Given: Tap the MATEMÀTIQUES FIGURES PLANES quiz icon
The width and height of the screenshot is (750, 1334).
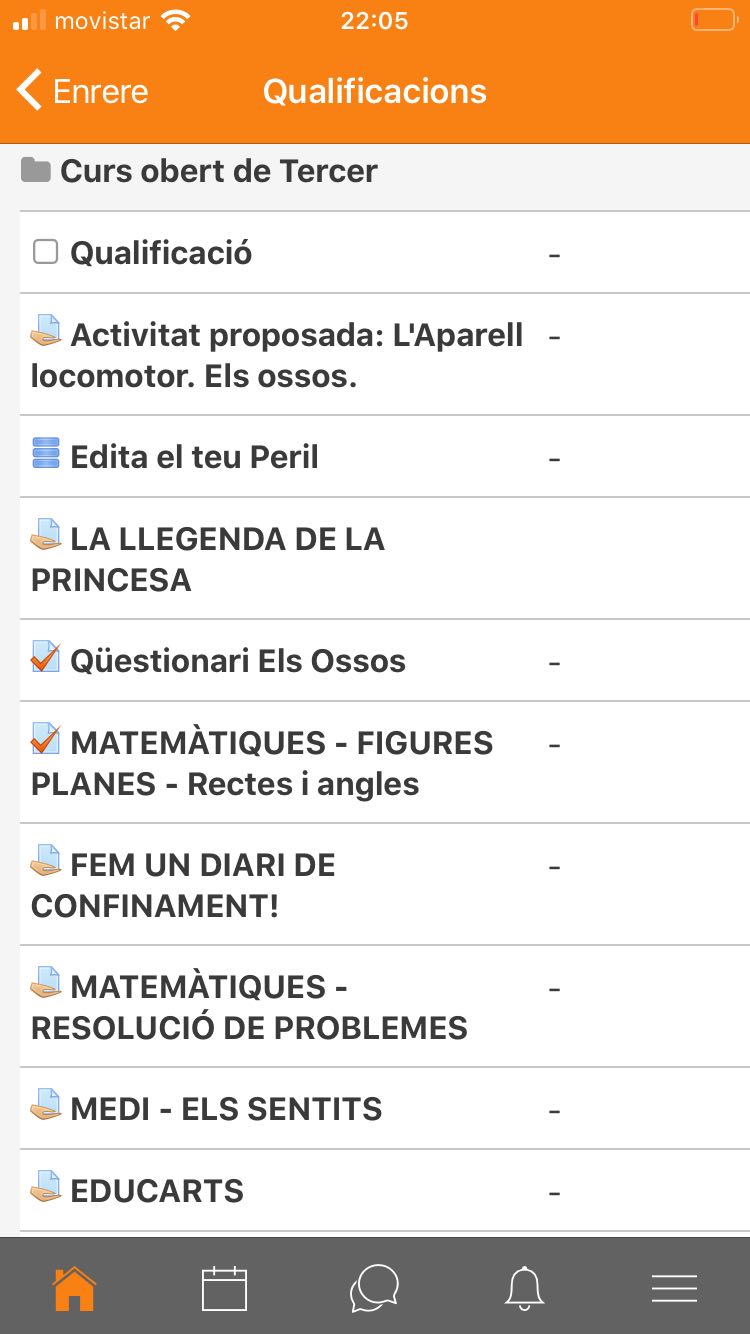Looking at the screenshot, I should 46,739.
